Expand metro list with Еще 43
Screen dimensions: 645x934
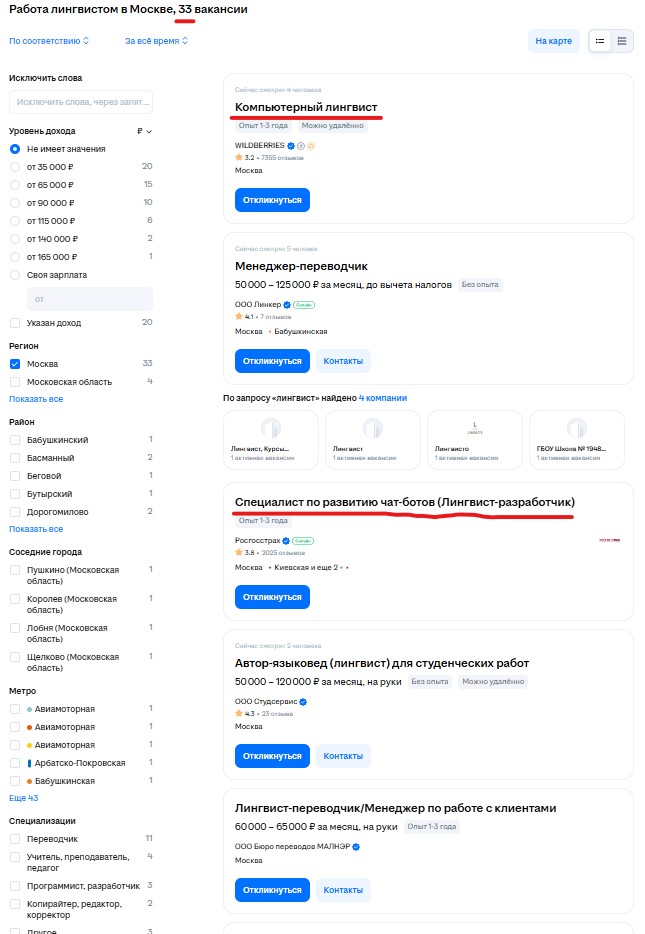pos(23,798)
